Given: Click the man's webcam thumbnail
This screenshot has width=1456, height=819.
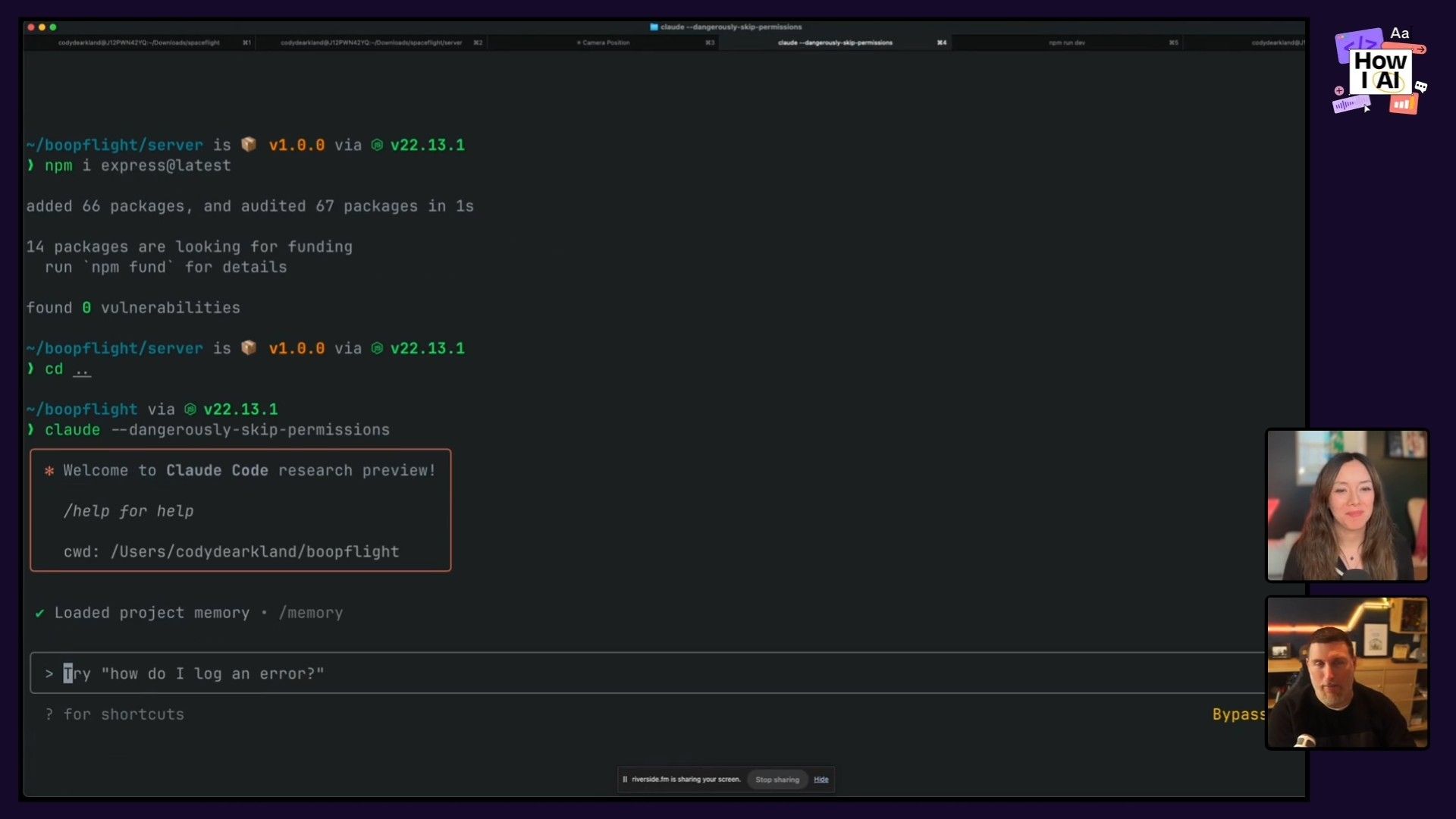Looking at the screenshot, I should (1348, 673).
